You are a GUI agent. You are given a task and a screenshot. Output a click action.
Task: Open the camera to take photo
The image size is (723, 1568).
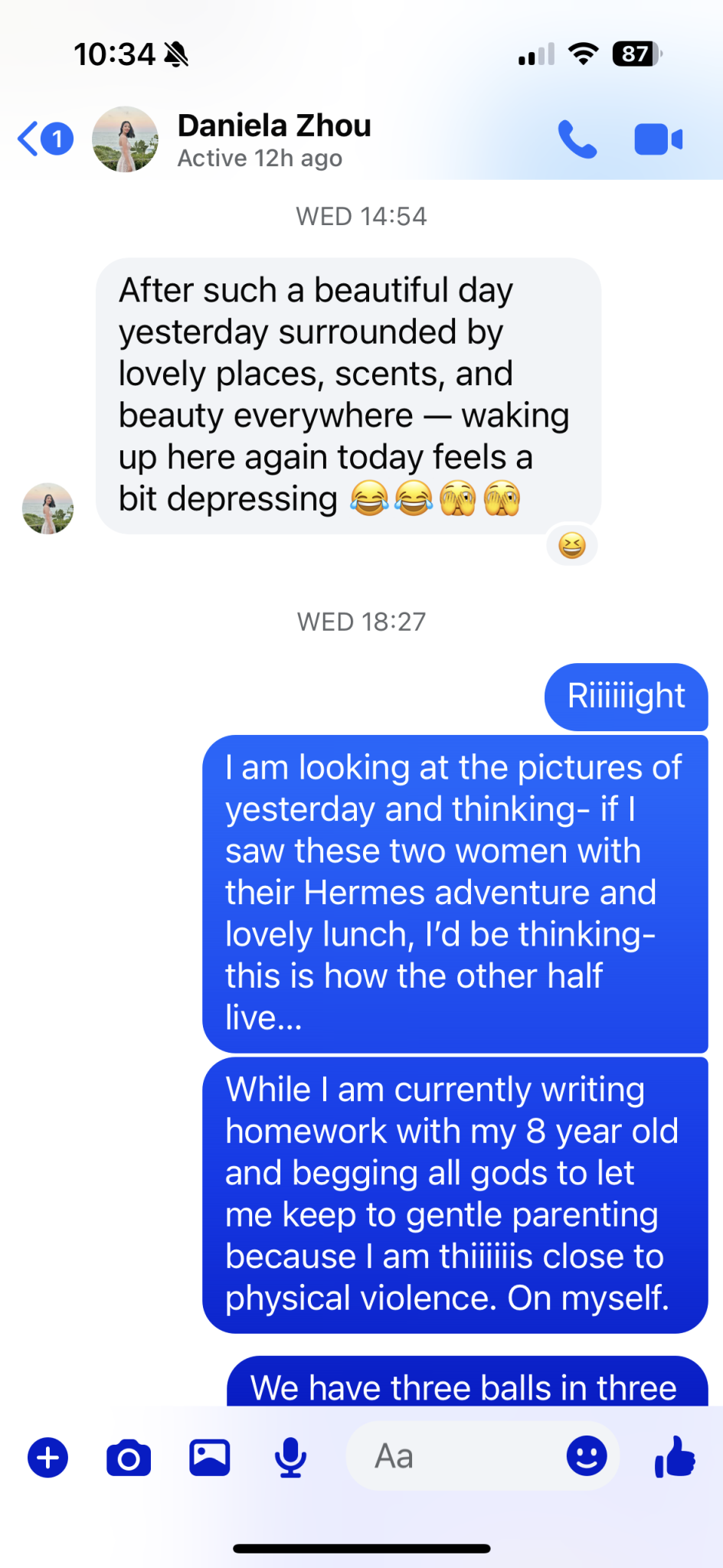coord(129,1457)
